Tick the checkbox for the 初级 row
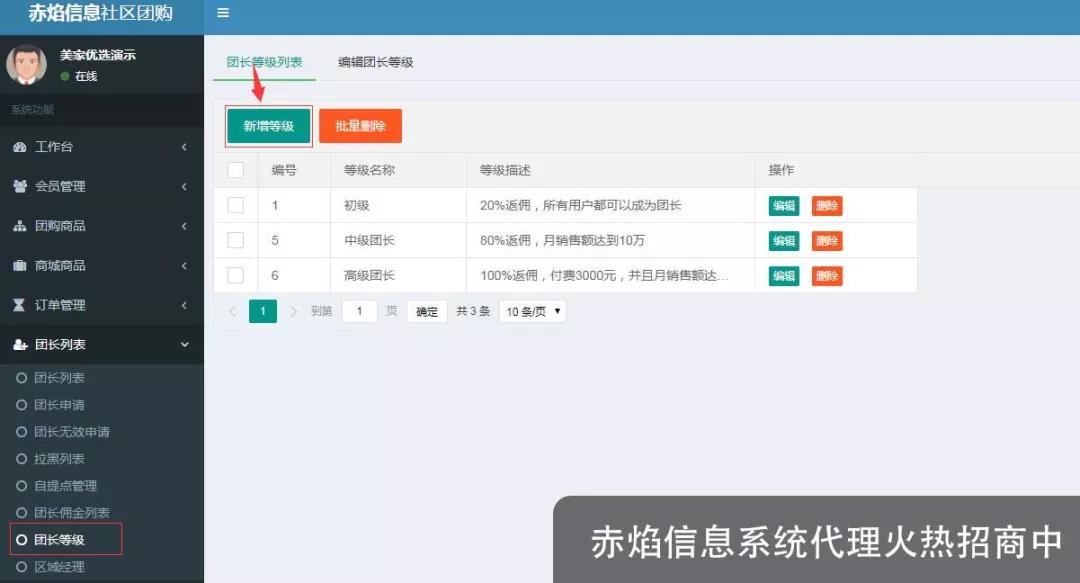 click(236, 205)
